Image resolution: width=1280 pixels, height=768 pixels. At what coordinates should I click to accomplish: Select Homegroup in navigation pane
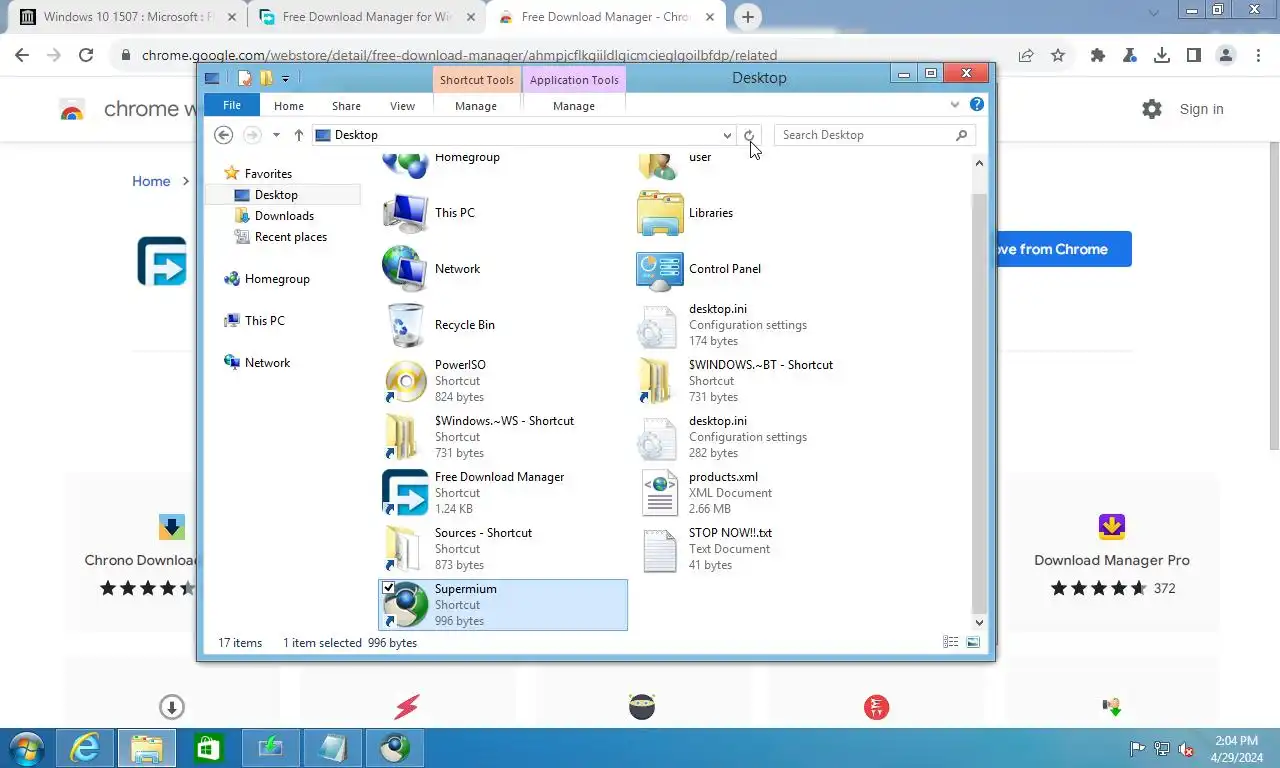277,279
